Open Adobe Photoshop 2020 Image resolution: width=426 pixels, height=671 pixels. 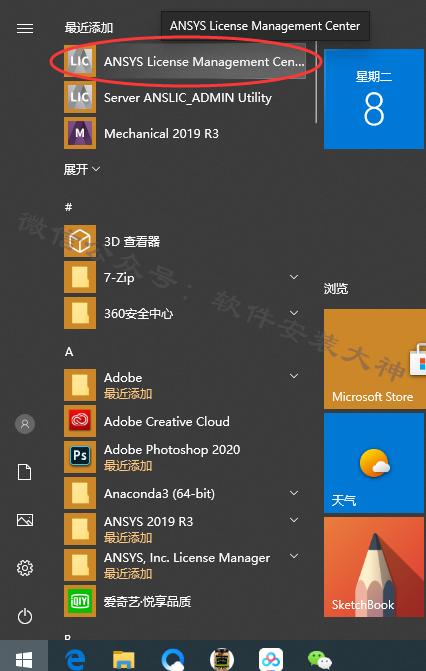185,457
